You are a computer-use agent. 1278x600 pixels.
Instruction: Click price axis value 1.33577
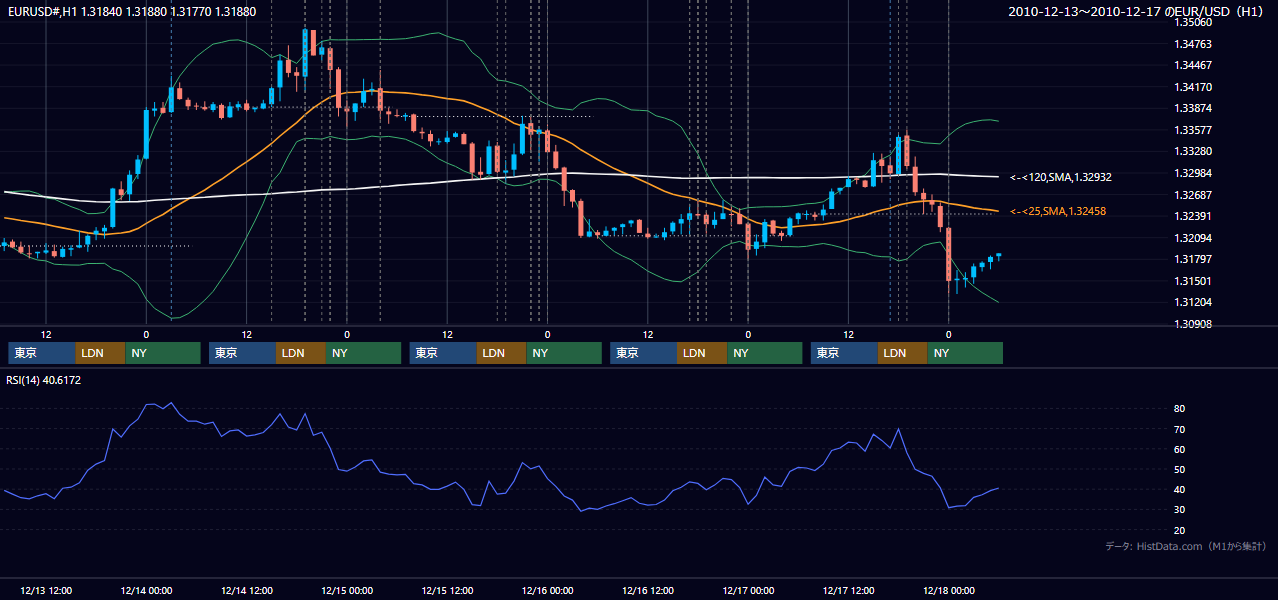coord(1193,130)
